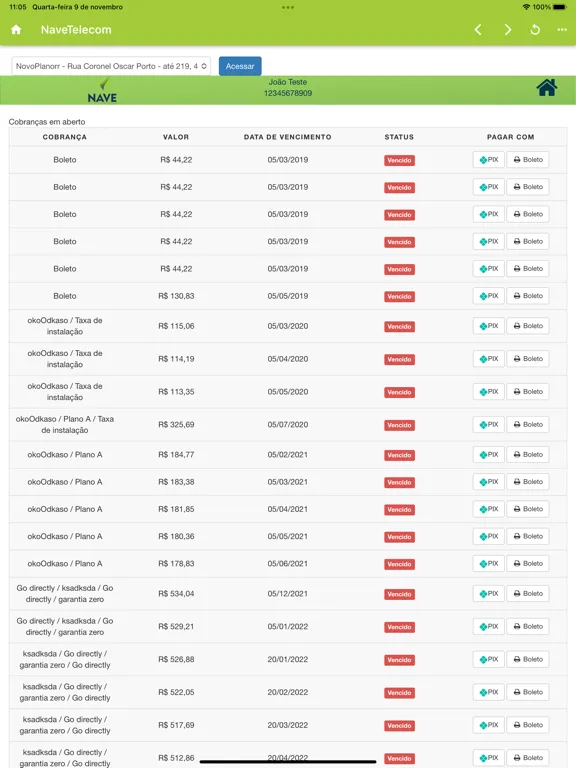Pay R$ 522,05 charge with Boleto
The image size is (576, 768).
click(x=528, y=692)
